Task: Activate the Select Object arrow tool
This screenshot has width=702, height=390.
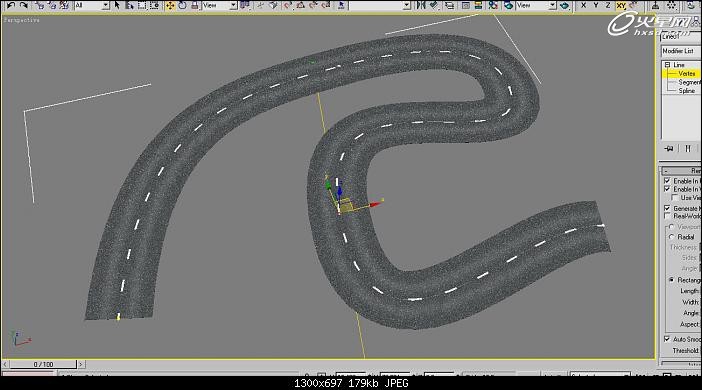Action: pyautogui.click(x=117, y=5)
